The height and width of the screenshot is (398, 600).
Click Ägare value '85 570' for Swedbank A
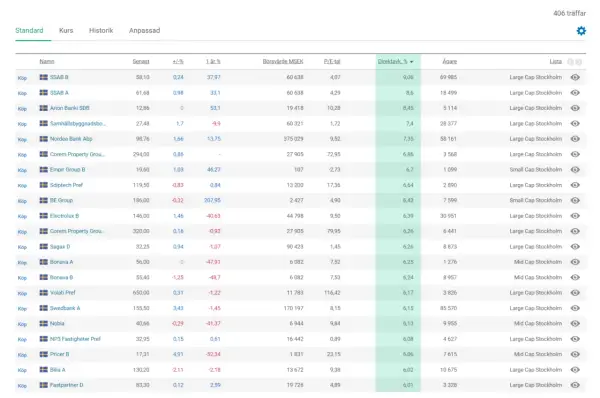448,308
